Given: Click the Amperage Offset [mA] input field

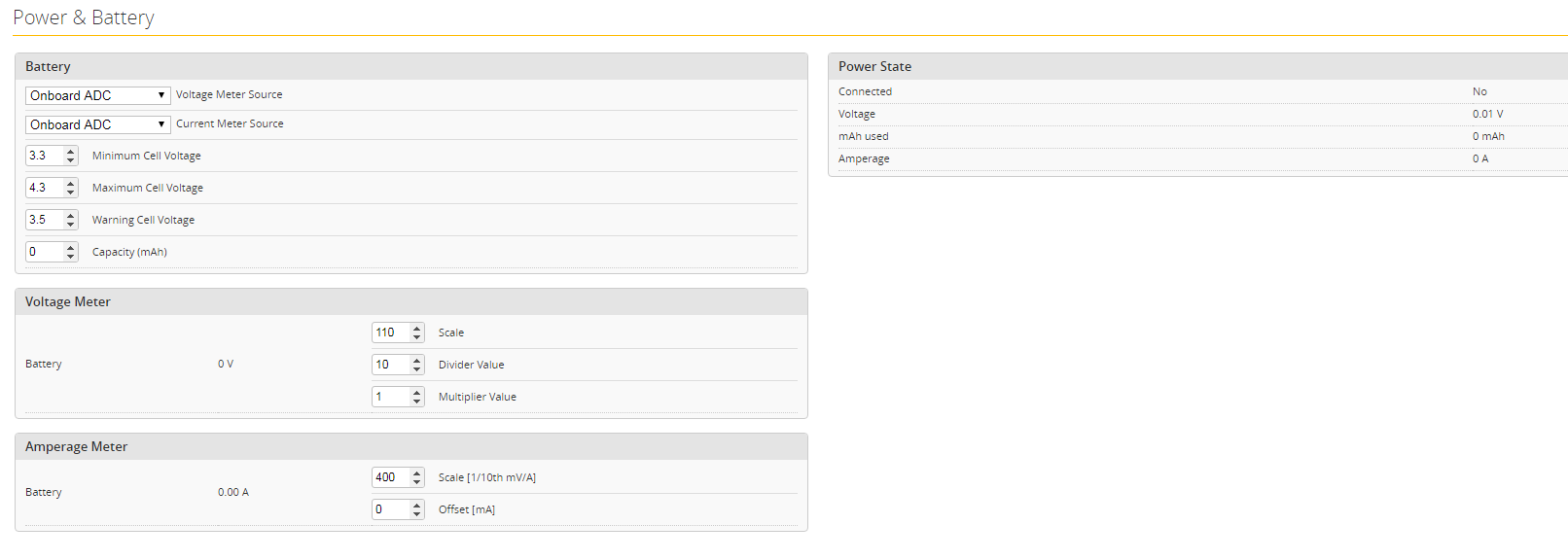Looking at the screenshot, I should [390, 509].
